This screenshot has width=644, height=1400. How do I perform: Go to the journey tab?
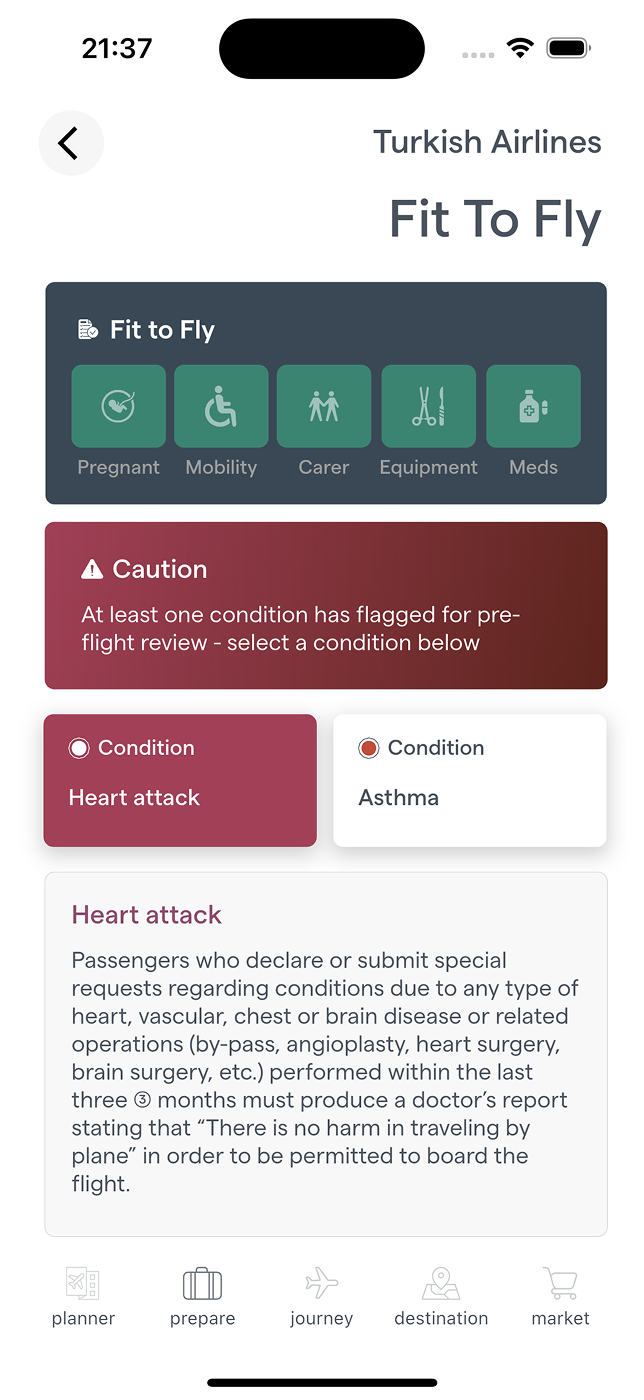pos(321,1296)
